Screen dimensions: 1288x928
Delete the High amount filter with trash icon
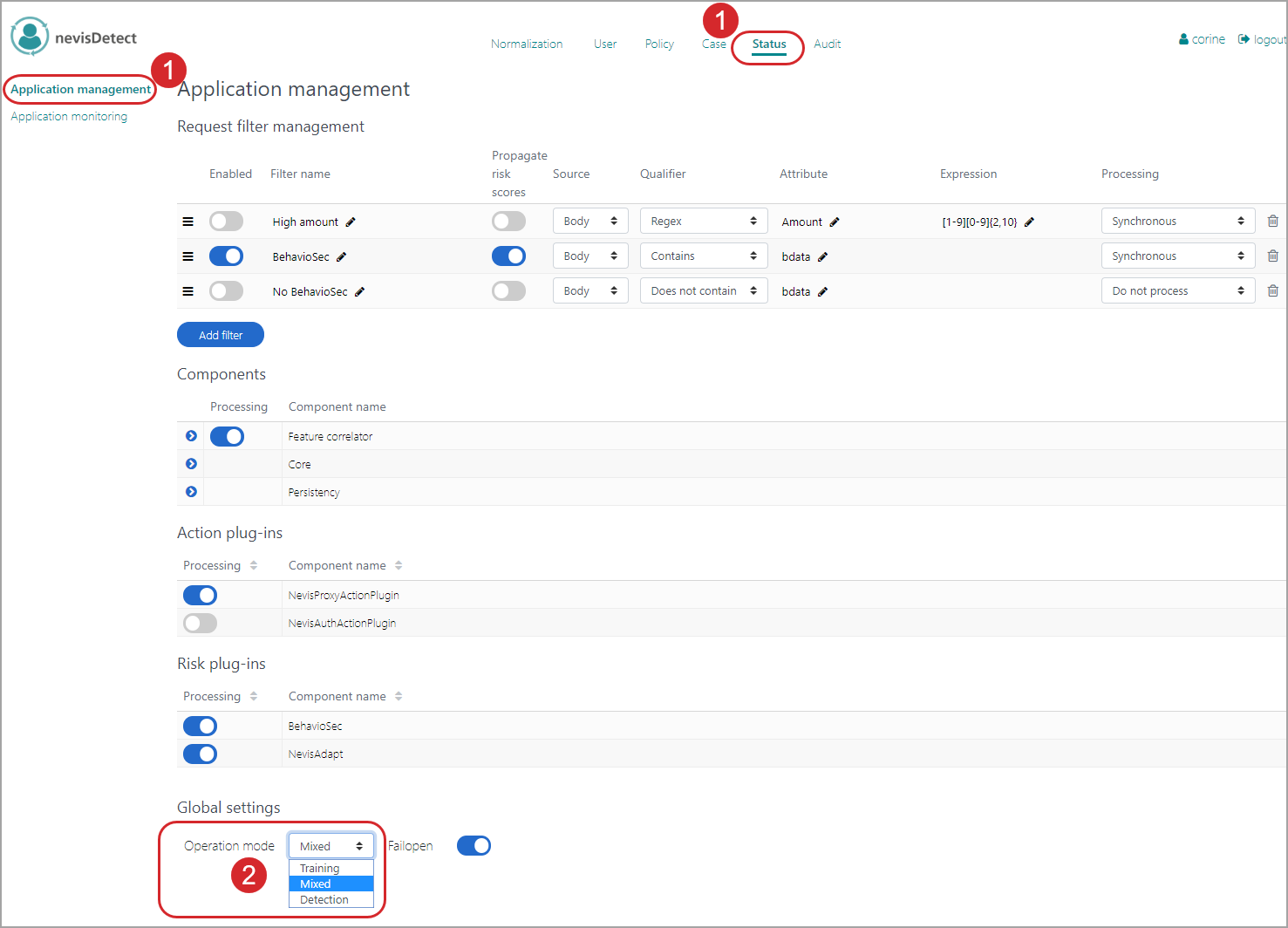pos(1272,222)
